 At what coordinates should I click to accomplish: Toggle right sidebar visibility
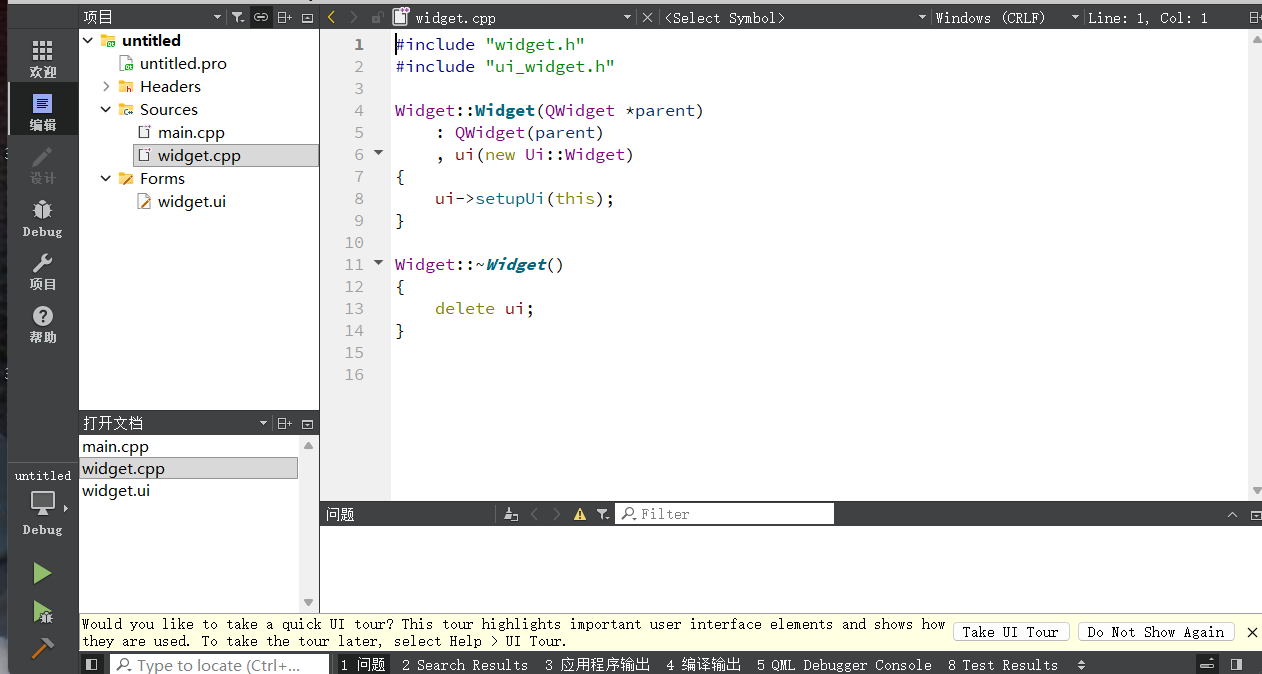pos(1237,664)
